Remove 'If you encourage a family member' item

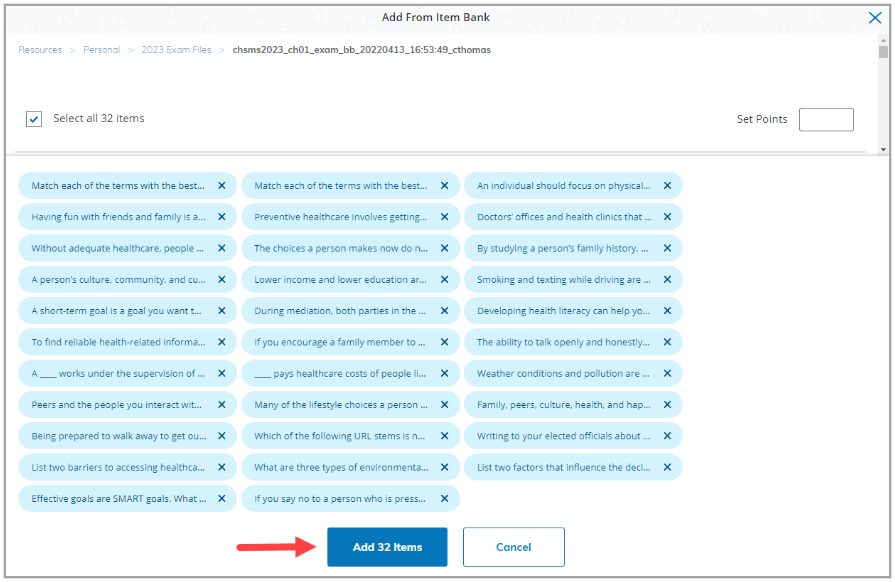445,342
